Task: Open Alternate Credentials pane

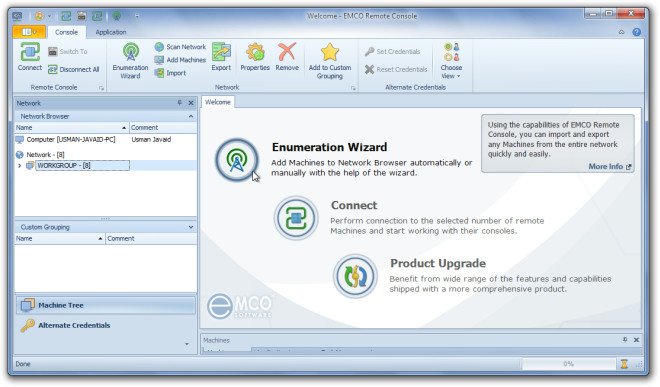Action: tap(106, 325)
